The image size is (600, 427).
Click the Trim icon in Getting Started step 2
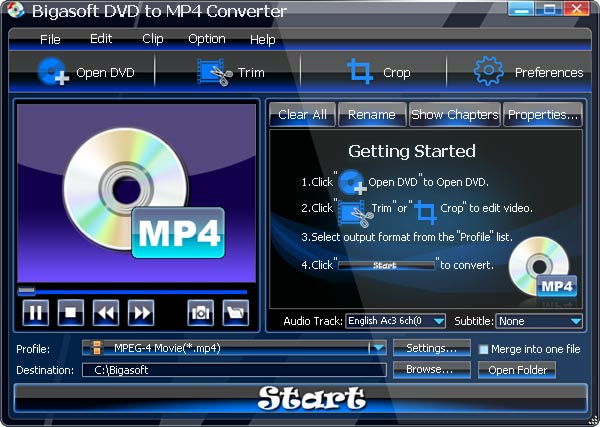[x=355, y=214]
